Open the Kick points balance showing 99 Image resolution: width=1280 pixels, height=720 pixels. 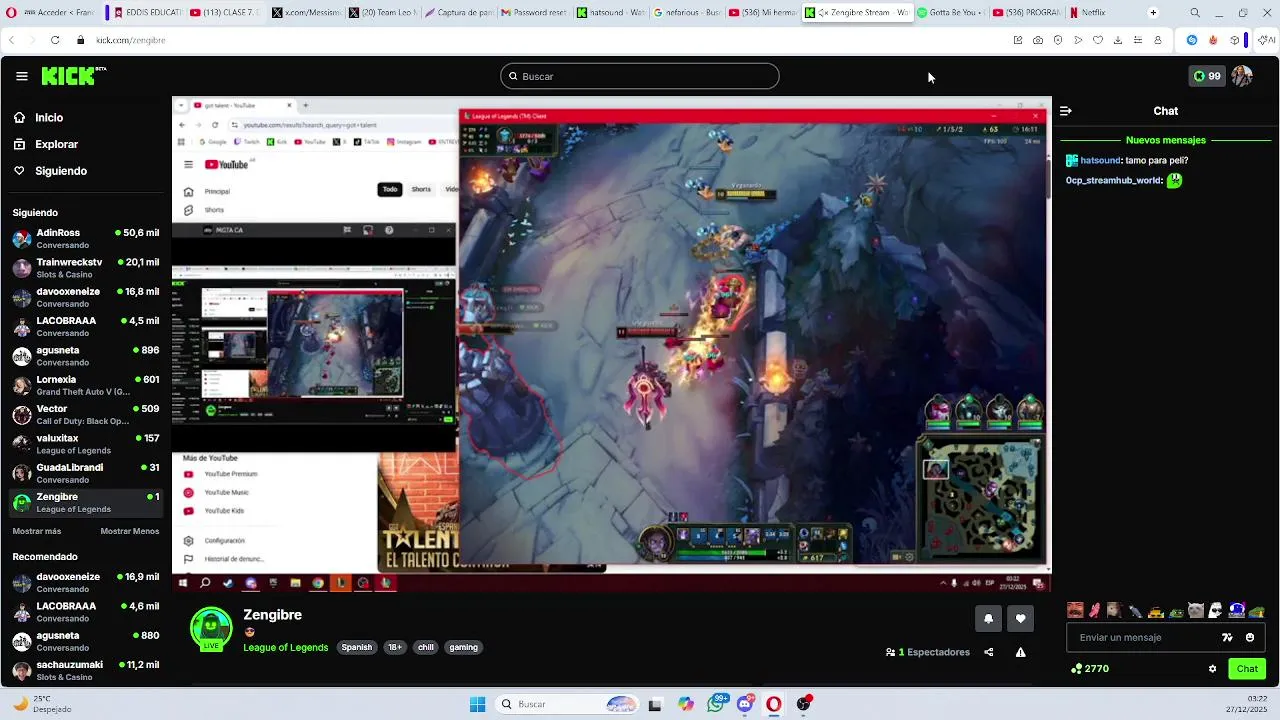pyautogui.click(x=1207, y=76)
